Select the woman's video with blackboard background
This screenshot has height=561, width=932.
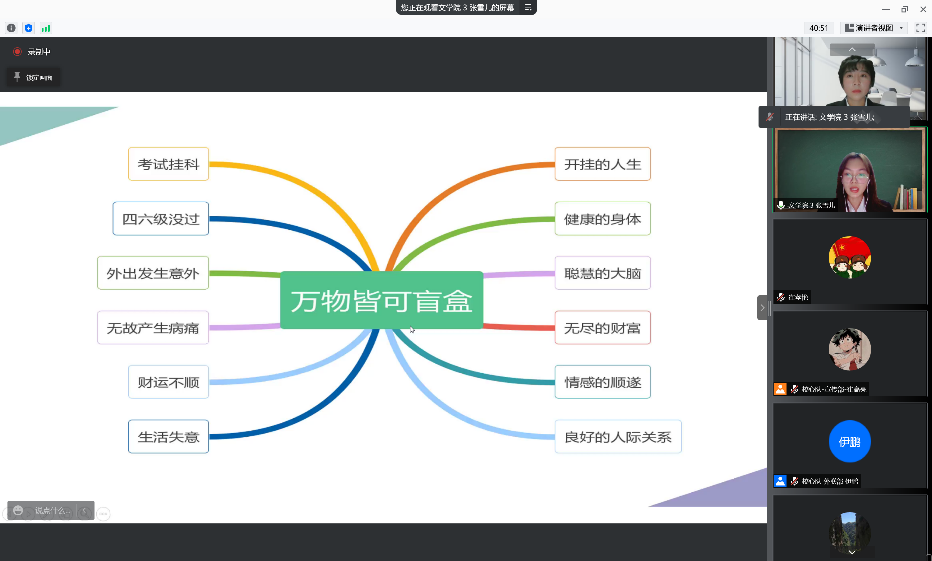pyautogui.click(x=849, y=170)
